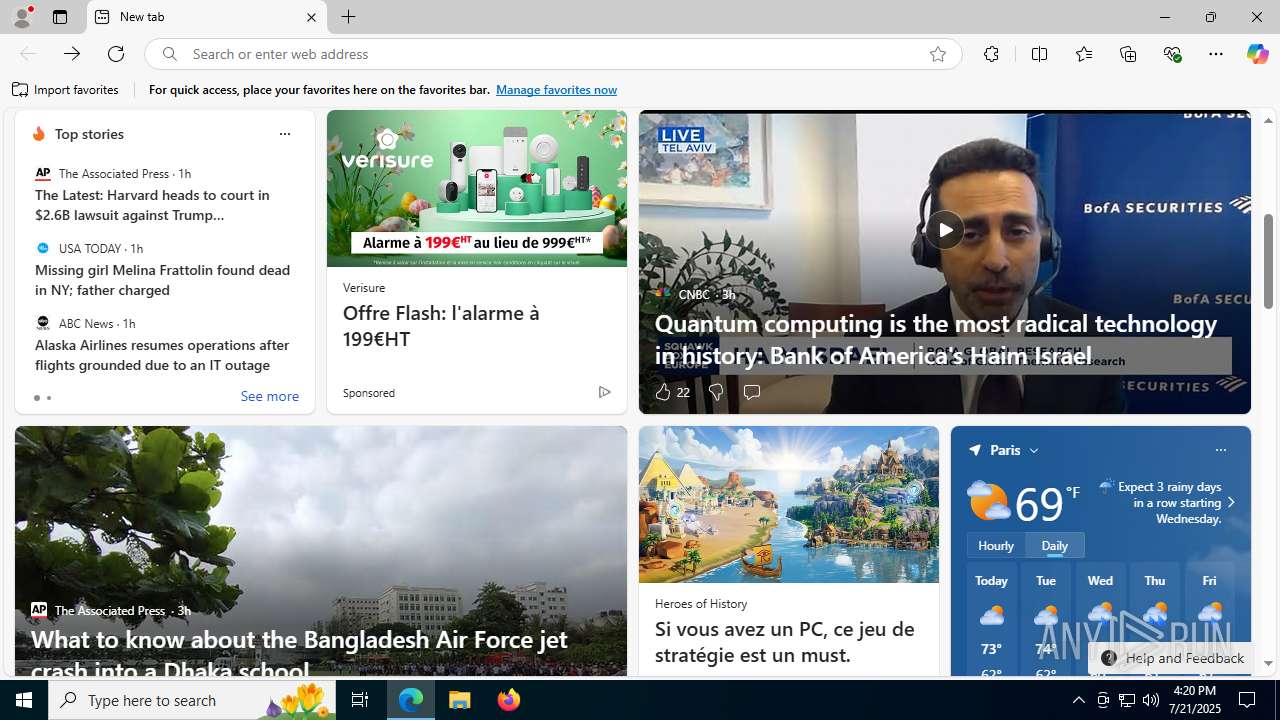Open Bangladesh Air Force jet crash story

[x=299, y=654]
